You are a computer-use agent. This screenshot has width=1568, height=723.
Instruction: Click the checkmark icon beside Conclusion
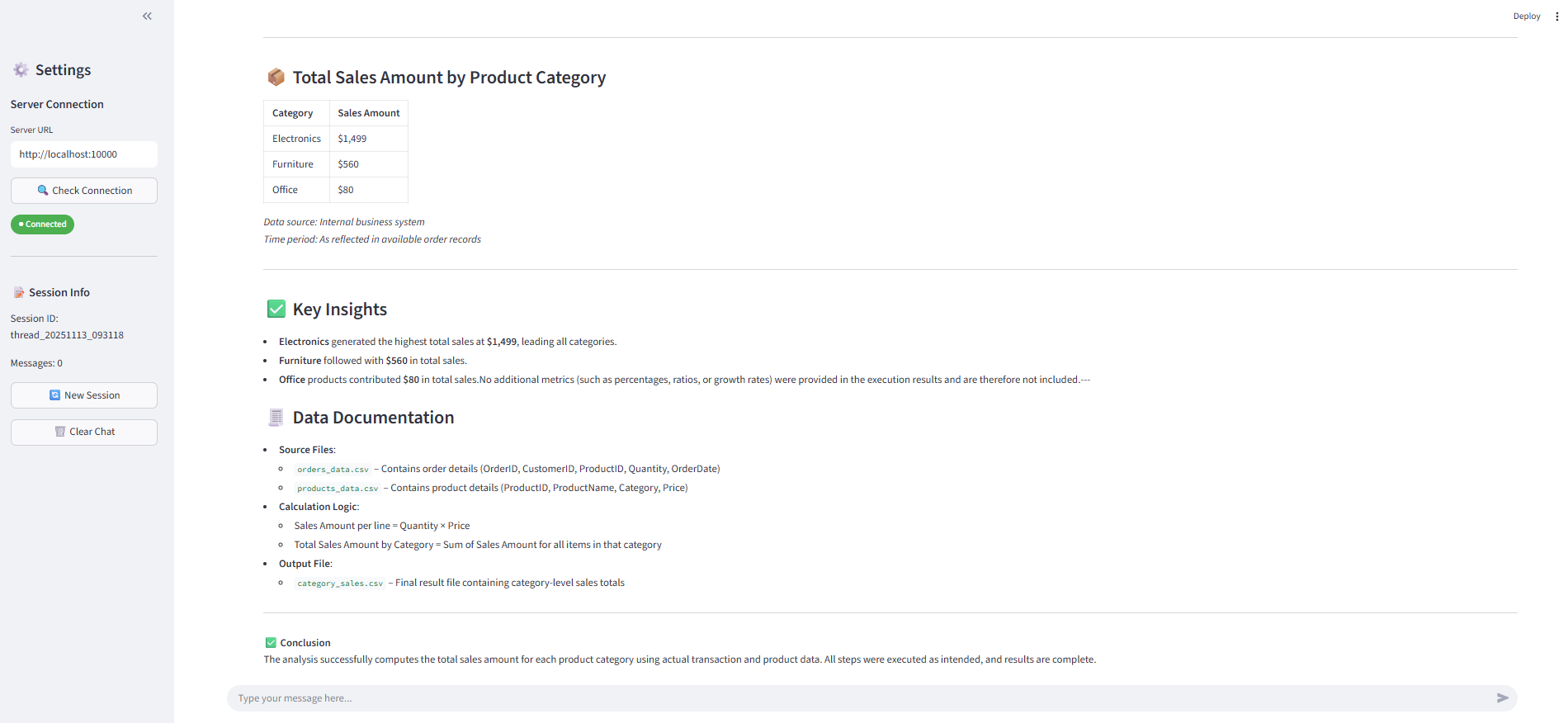(271, 643)
